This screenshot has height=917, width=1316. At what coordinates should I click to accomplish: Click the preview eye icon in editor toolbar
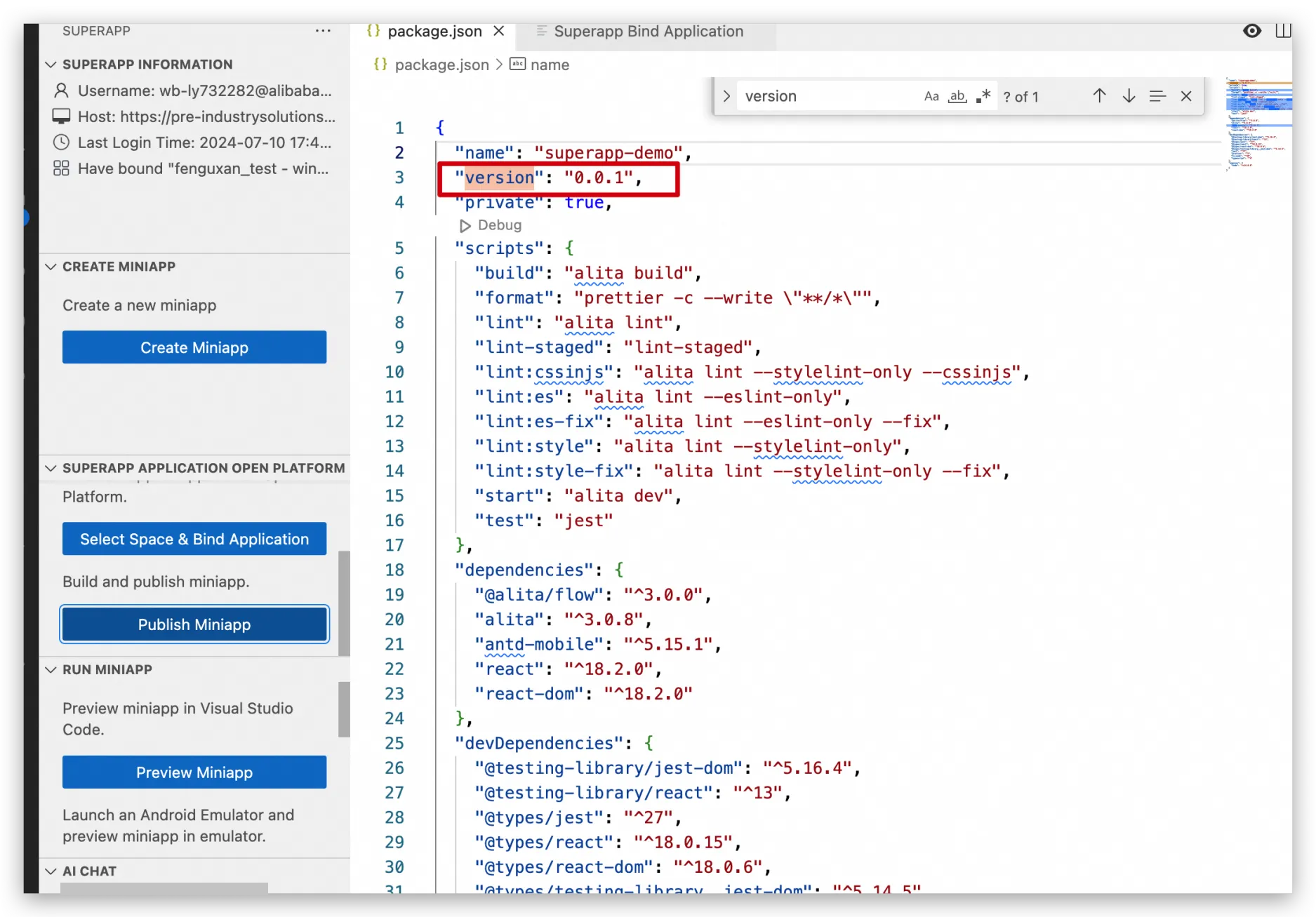click(1251, 31)
